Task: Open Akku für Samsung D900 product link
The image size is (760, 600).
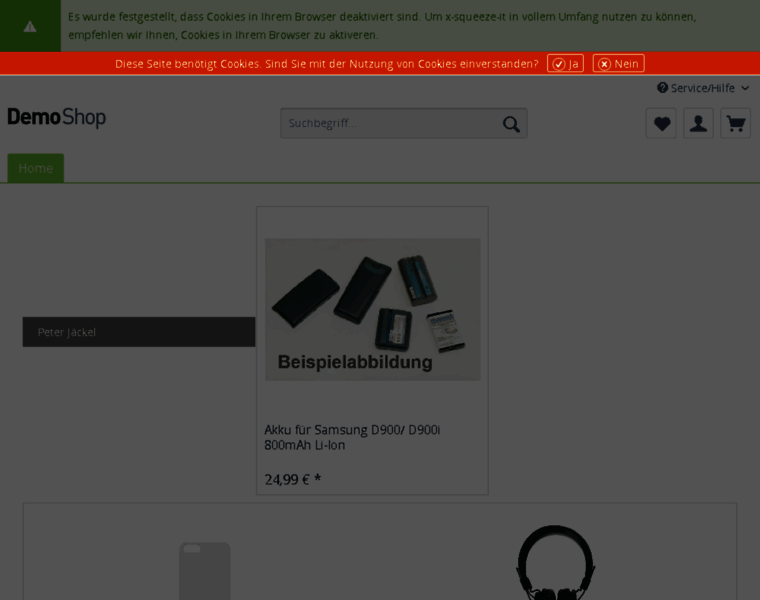Action: 352,437
